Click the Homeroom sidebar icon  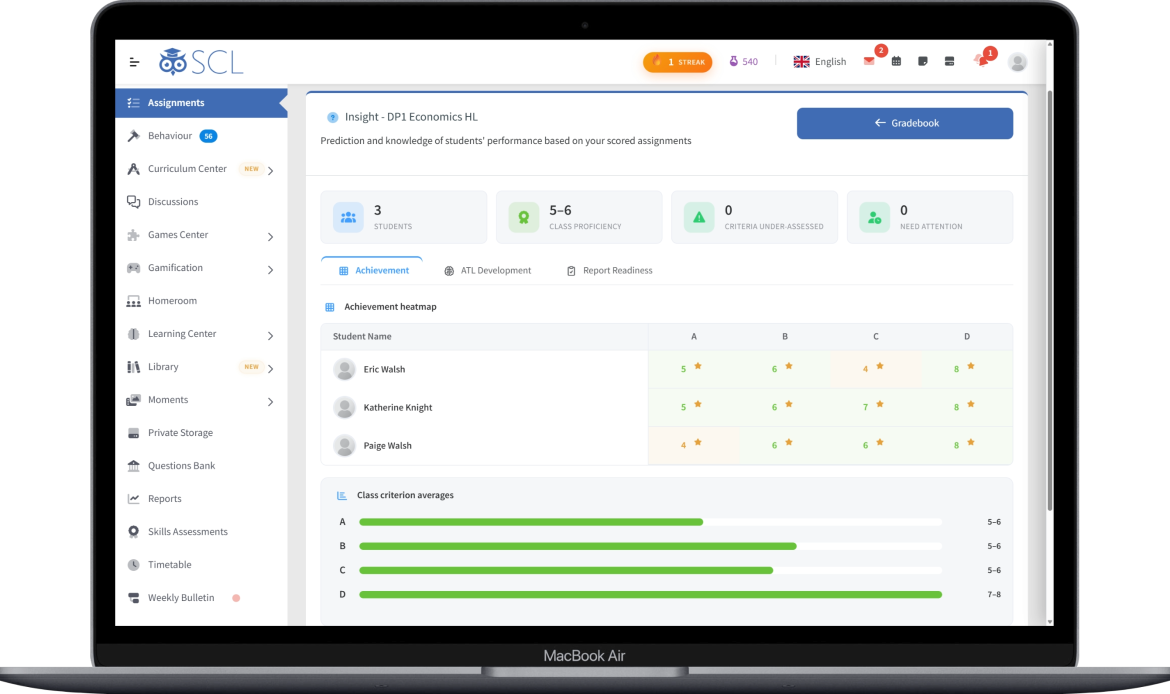(134, 301)
